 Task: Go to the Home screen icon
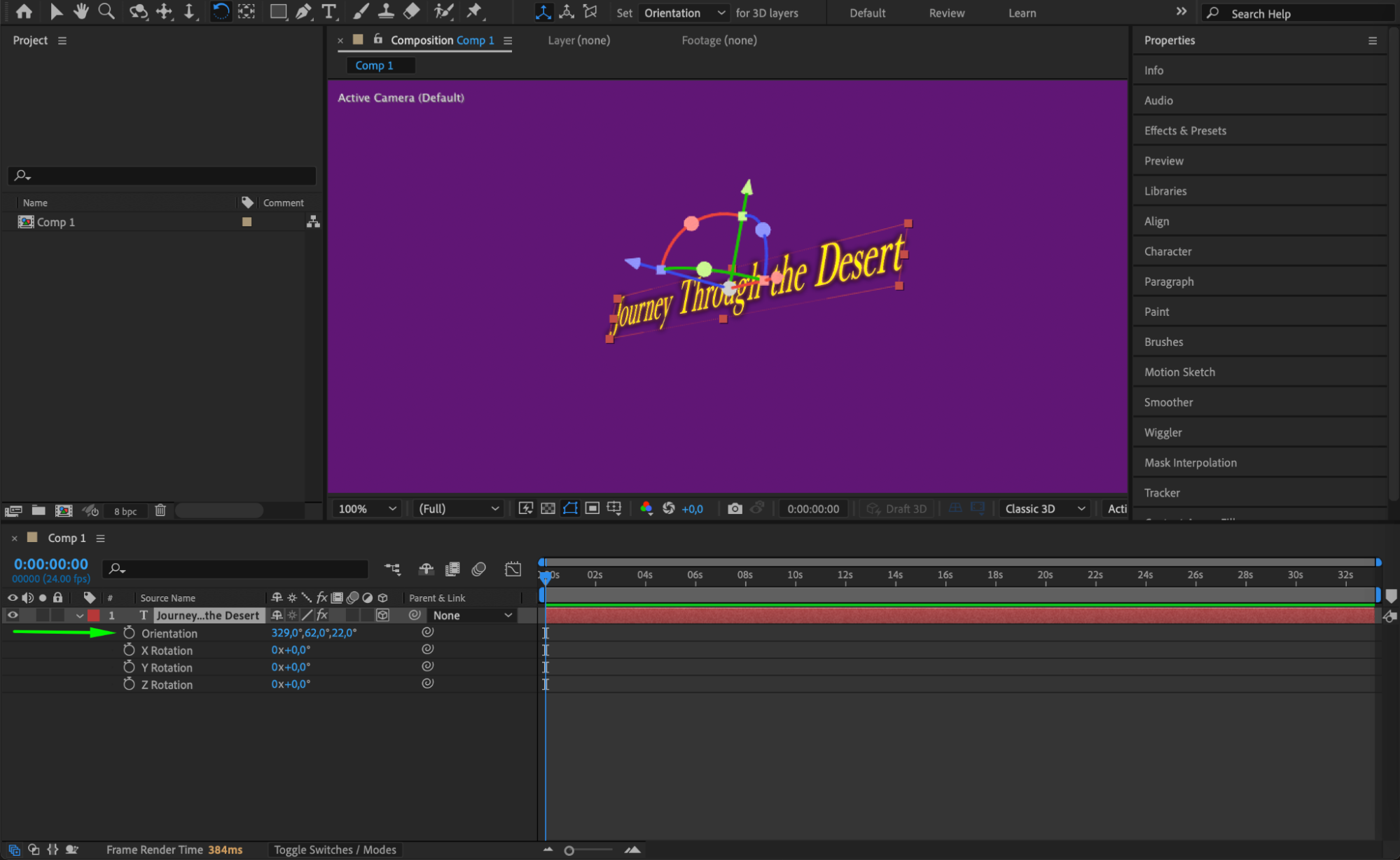tap(24, 11)
